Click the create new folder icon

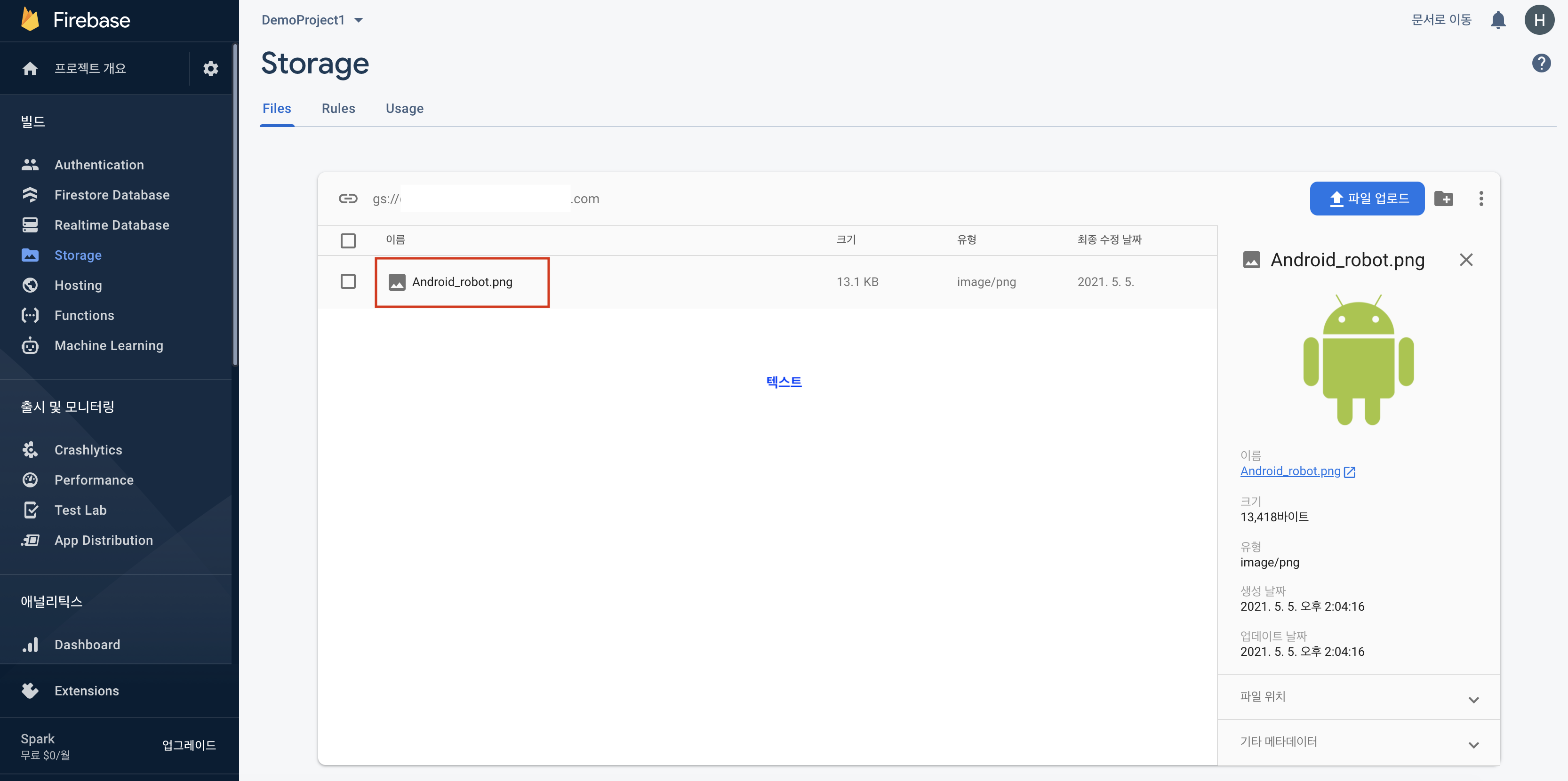pyautogui.click(x=1443, y=199)
